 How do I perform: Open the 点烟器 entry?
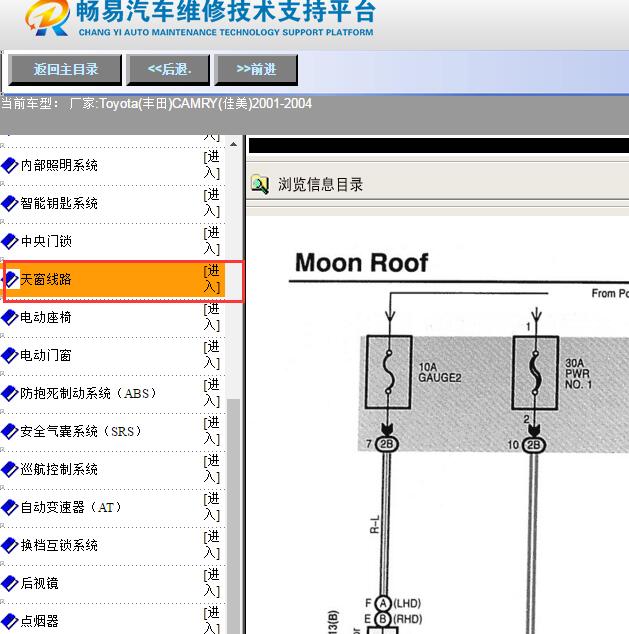click(x=40, y=621)
